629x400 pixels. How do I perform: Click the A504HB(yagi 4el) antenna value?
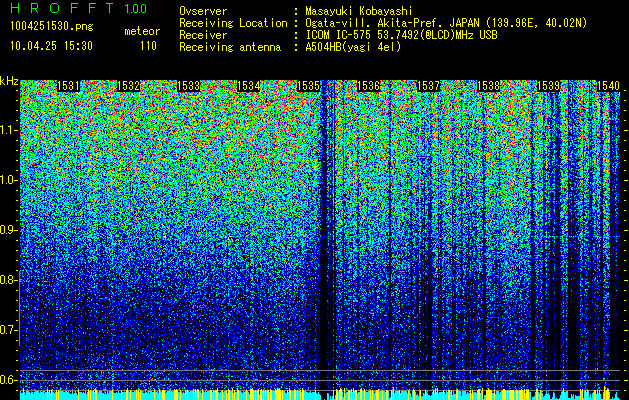click(x=353, y=47)
